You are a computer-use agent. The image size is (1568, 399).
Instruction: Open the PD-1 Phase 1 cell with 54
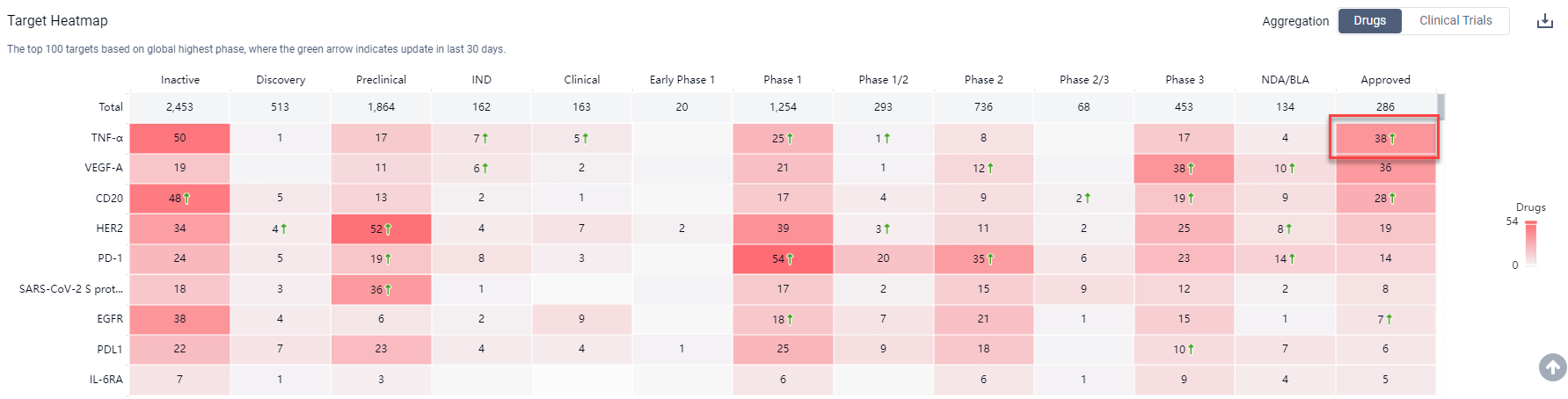[x=782, y=259]
